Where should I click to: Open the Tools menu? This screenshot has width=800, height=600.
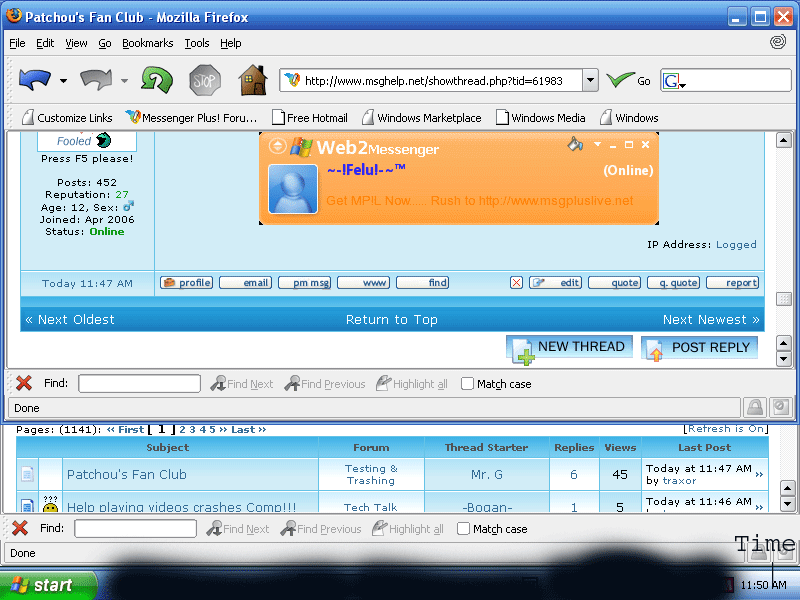pyautogui.click(x=197, y=43)
